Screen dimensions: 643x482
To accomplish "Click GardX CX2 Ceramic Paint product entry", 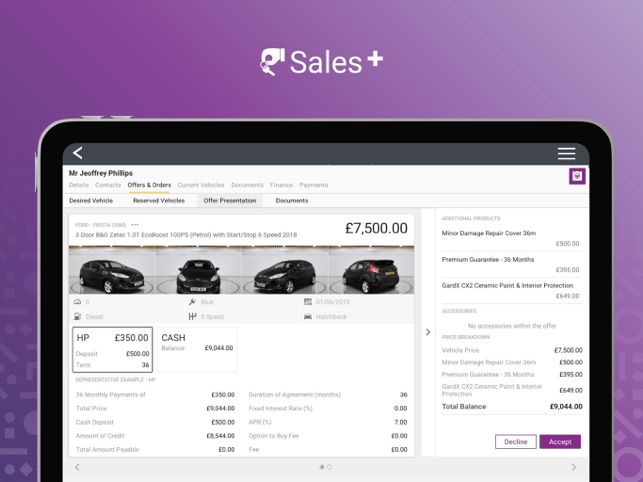I will [x=511, y=290].
